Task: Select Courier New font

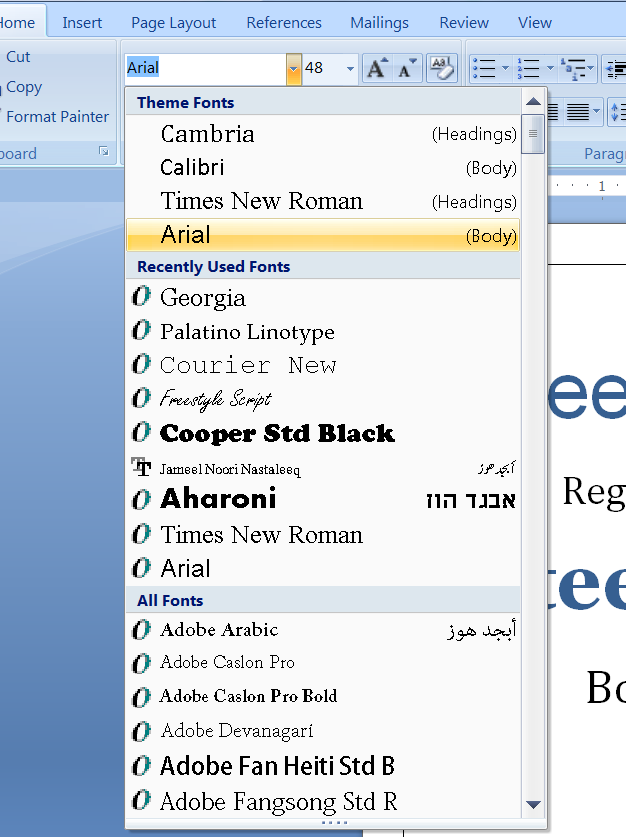Action: pos(323,365)
